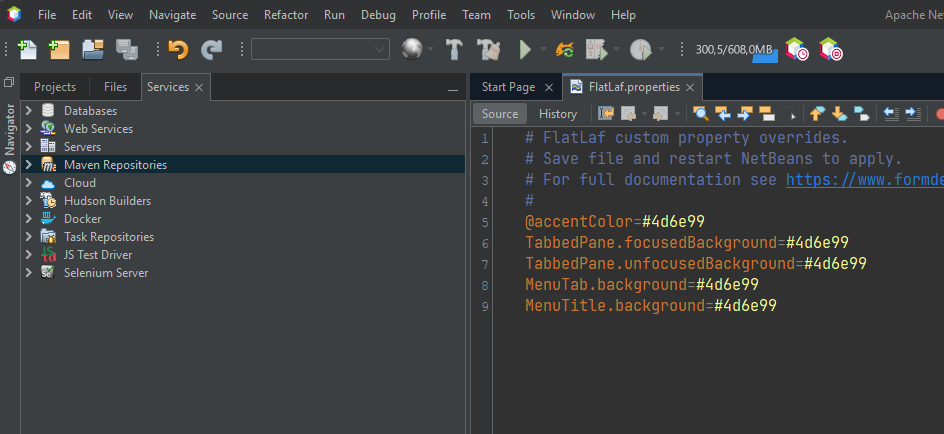This screenshot has width=944, height=434.
Task: Click the Previous Bookmark up-arrow icon
Action: pos(818,113)
